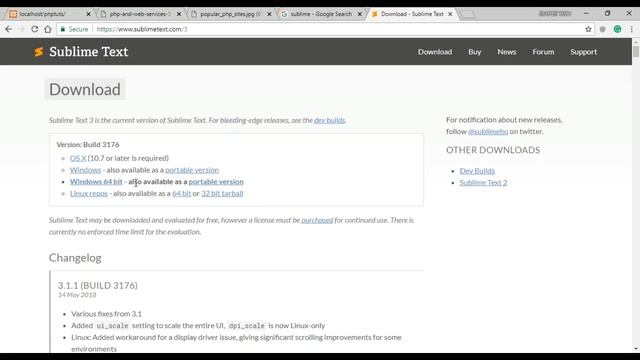
Task: Click the 3.1.1 (BUILD 3176) heading
Action: [x=98, y=285]
